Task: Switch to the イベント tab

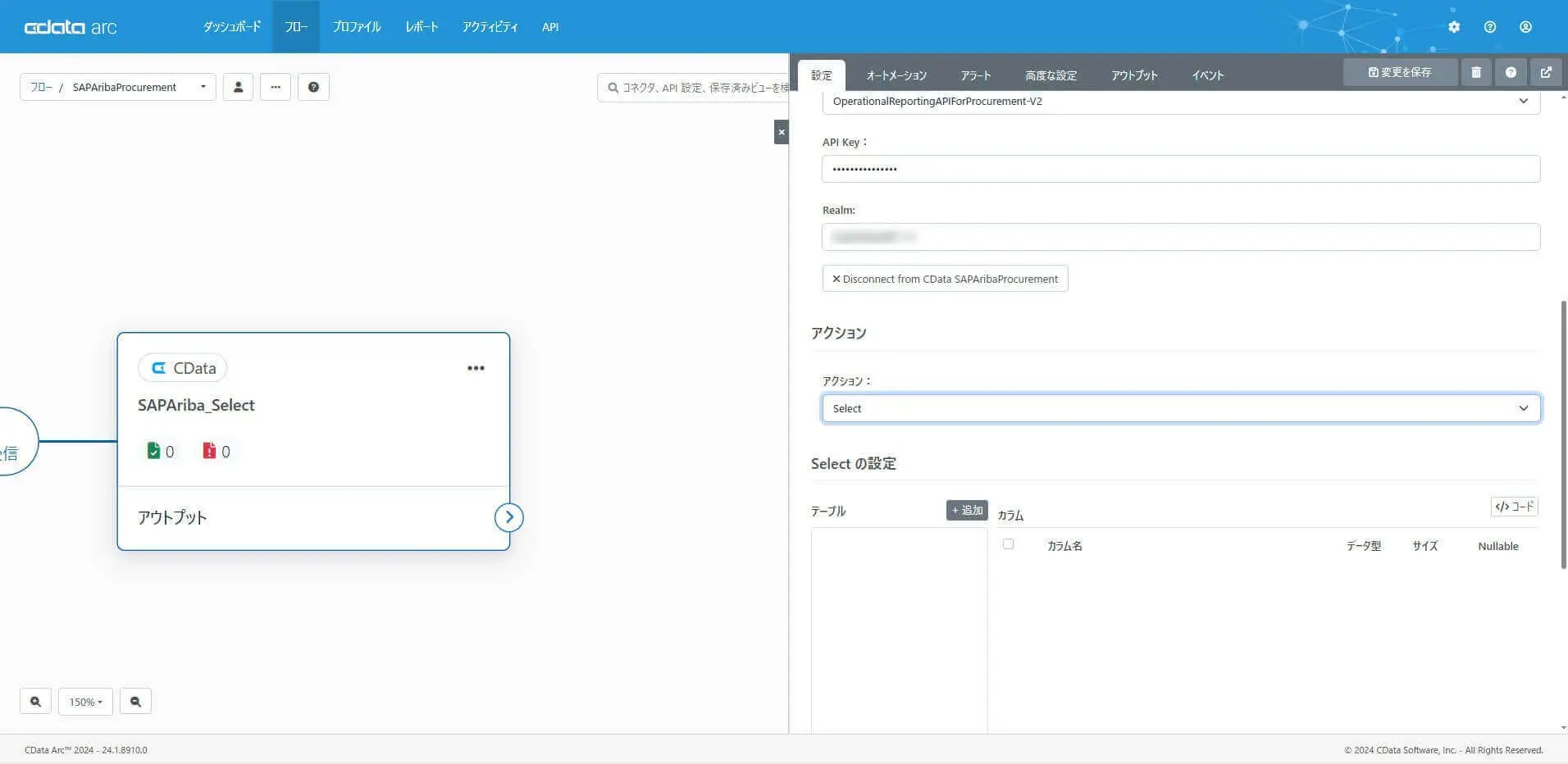Action: (x=1208, y=75)
